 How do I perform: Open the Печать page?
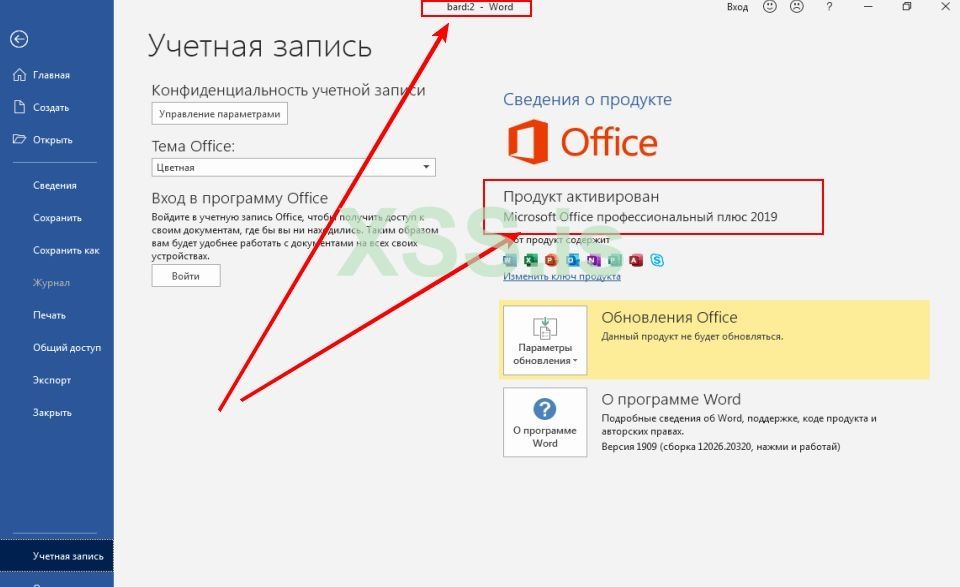click(49, 315)
